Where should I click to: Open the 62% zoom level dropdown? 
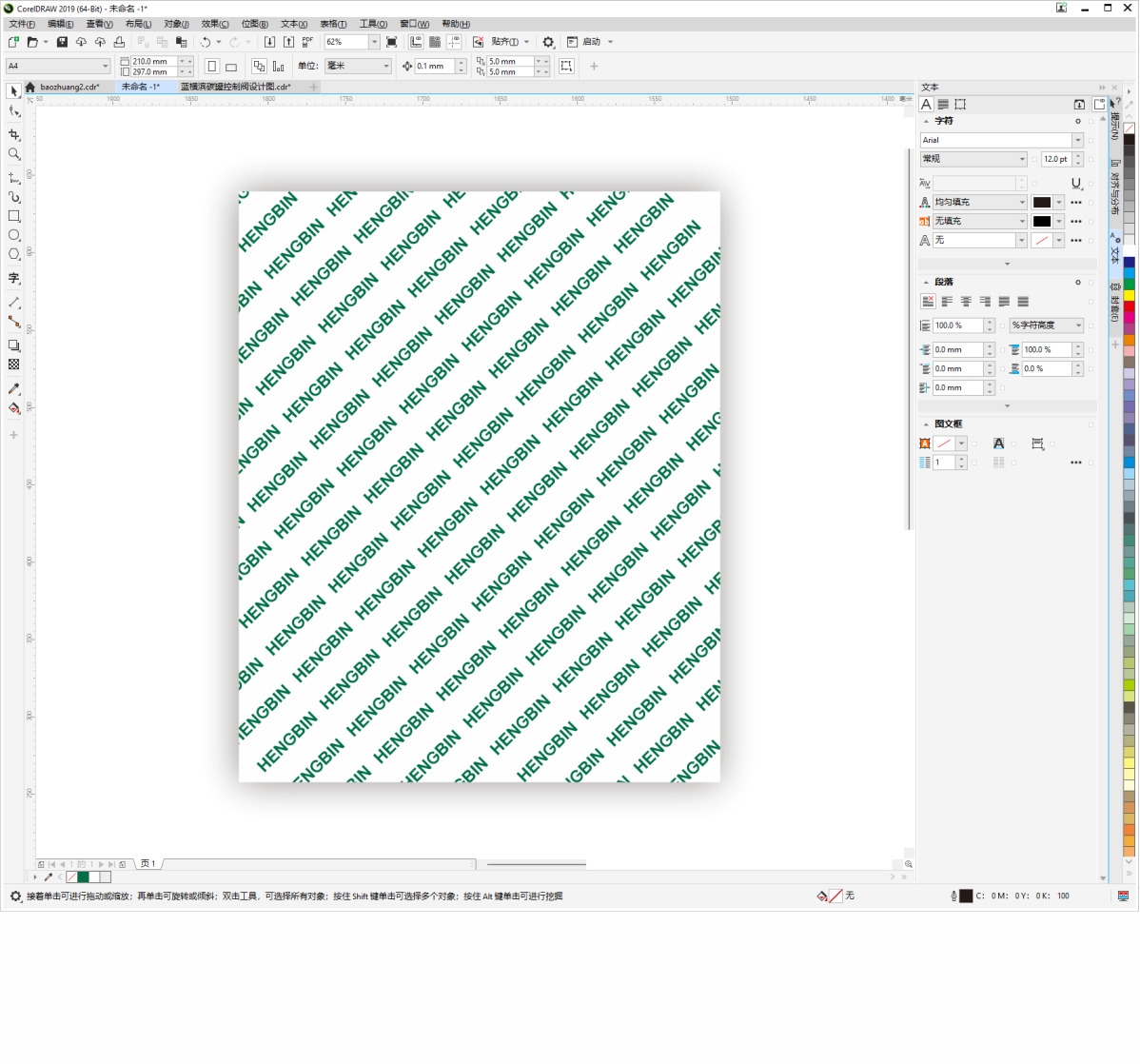click(374, 42)
